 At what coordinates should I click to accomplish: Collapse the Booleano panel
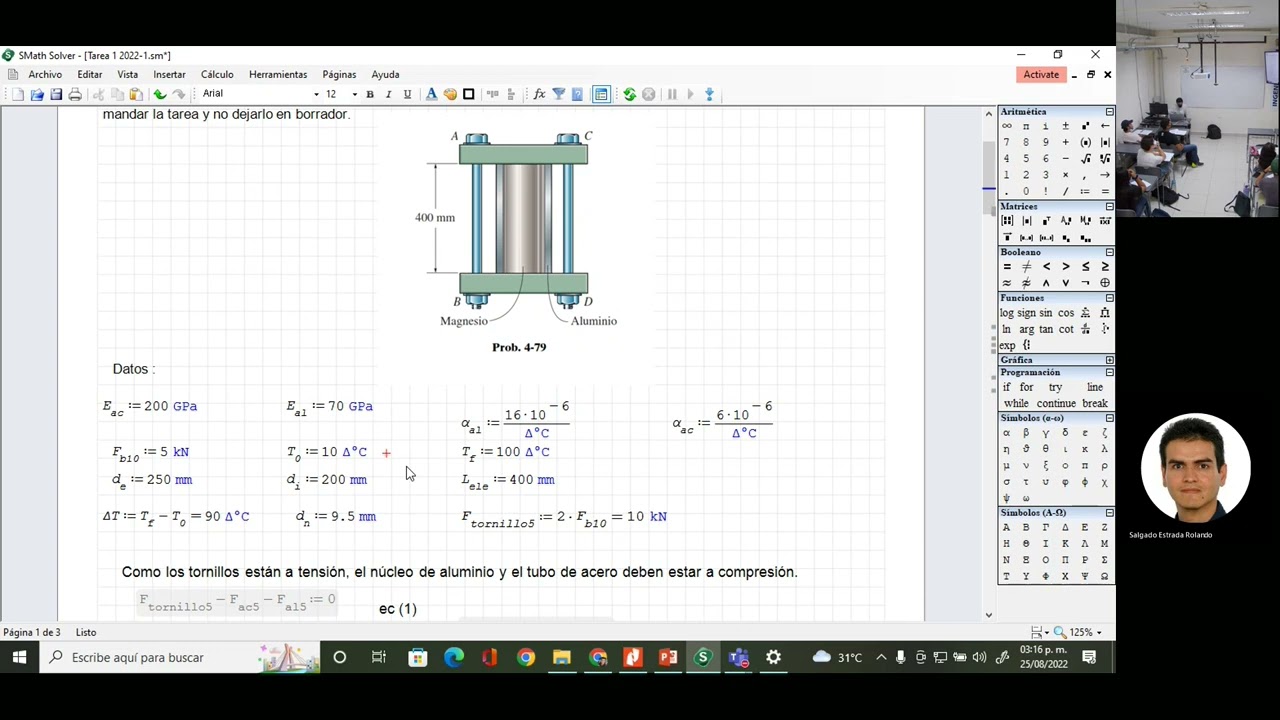coord(1109,253)
